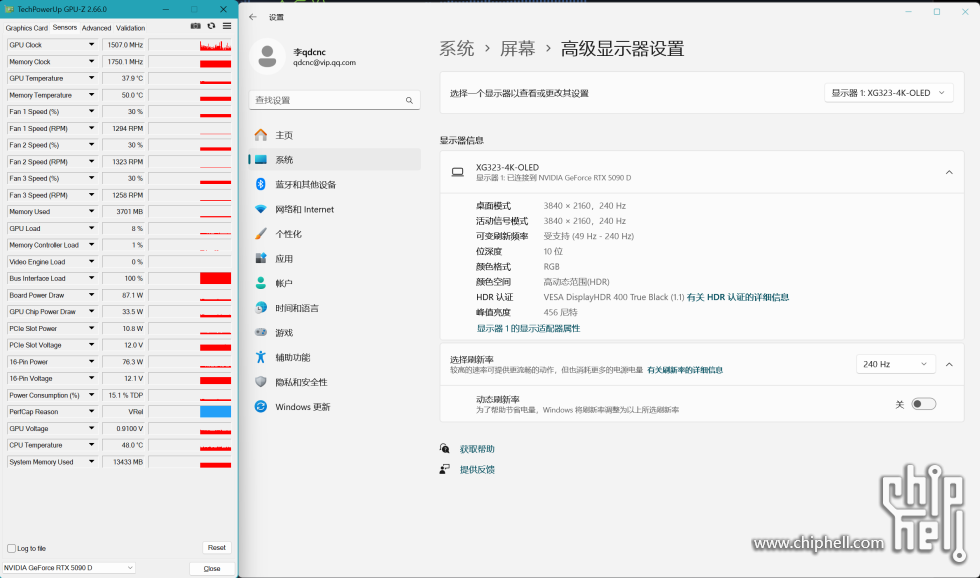This screenshot has width=980, height=578.
Task: Click the Find a setting (查找设置) search field
Action: tap(334, 100)
